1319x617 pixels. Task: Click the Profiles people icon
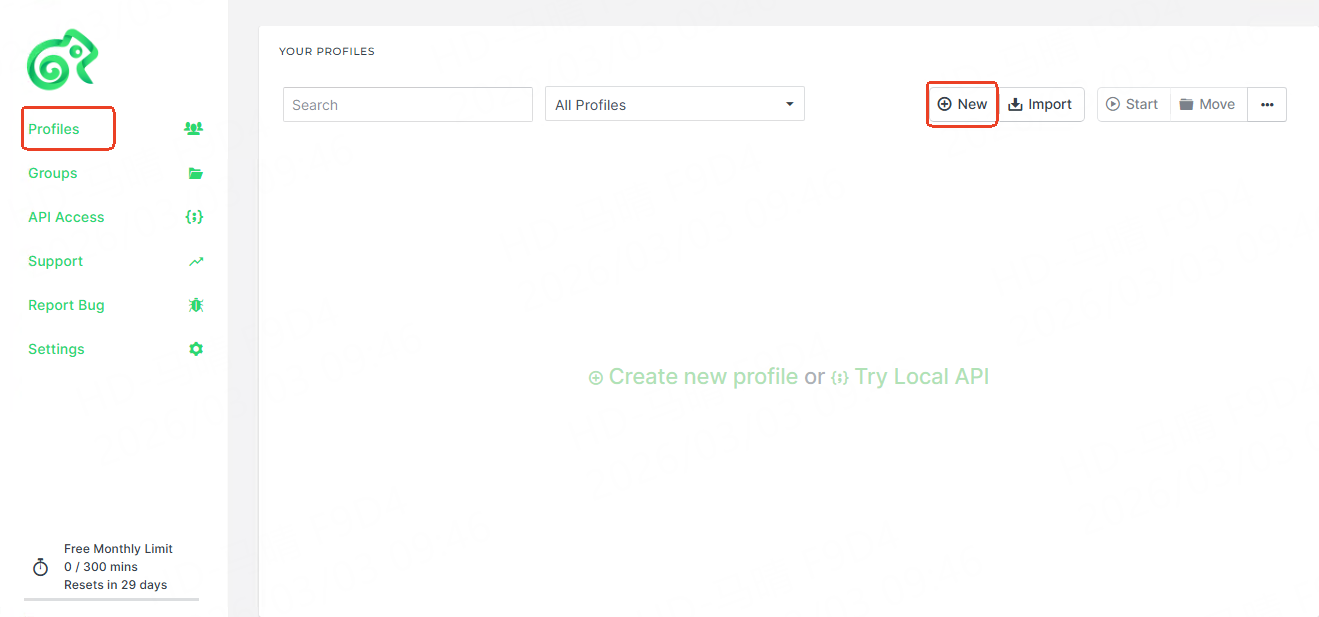(194, 129)
